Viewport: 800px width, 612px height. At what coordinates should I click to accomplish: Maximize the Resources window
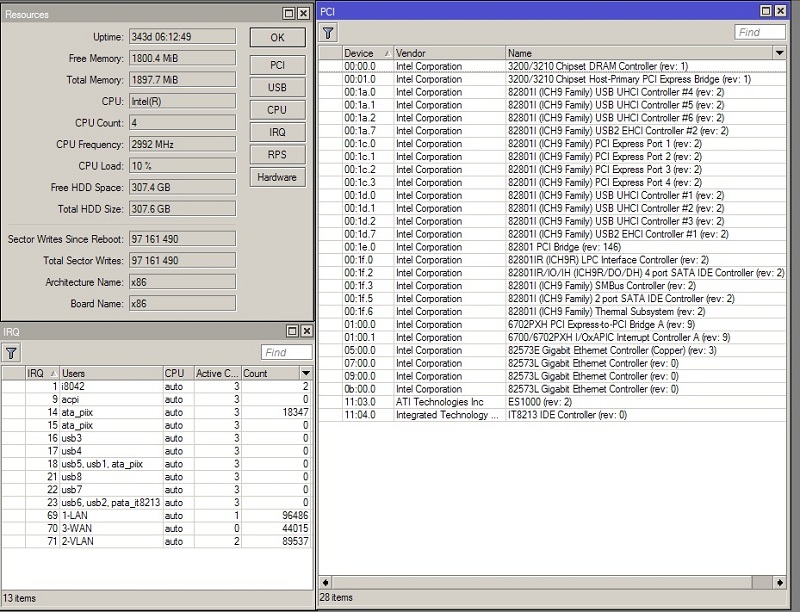289,13
